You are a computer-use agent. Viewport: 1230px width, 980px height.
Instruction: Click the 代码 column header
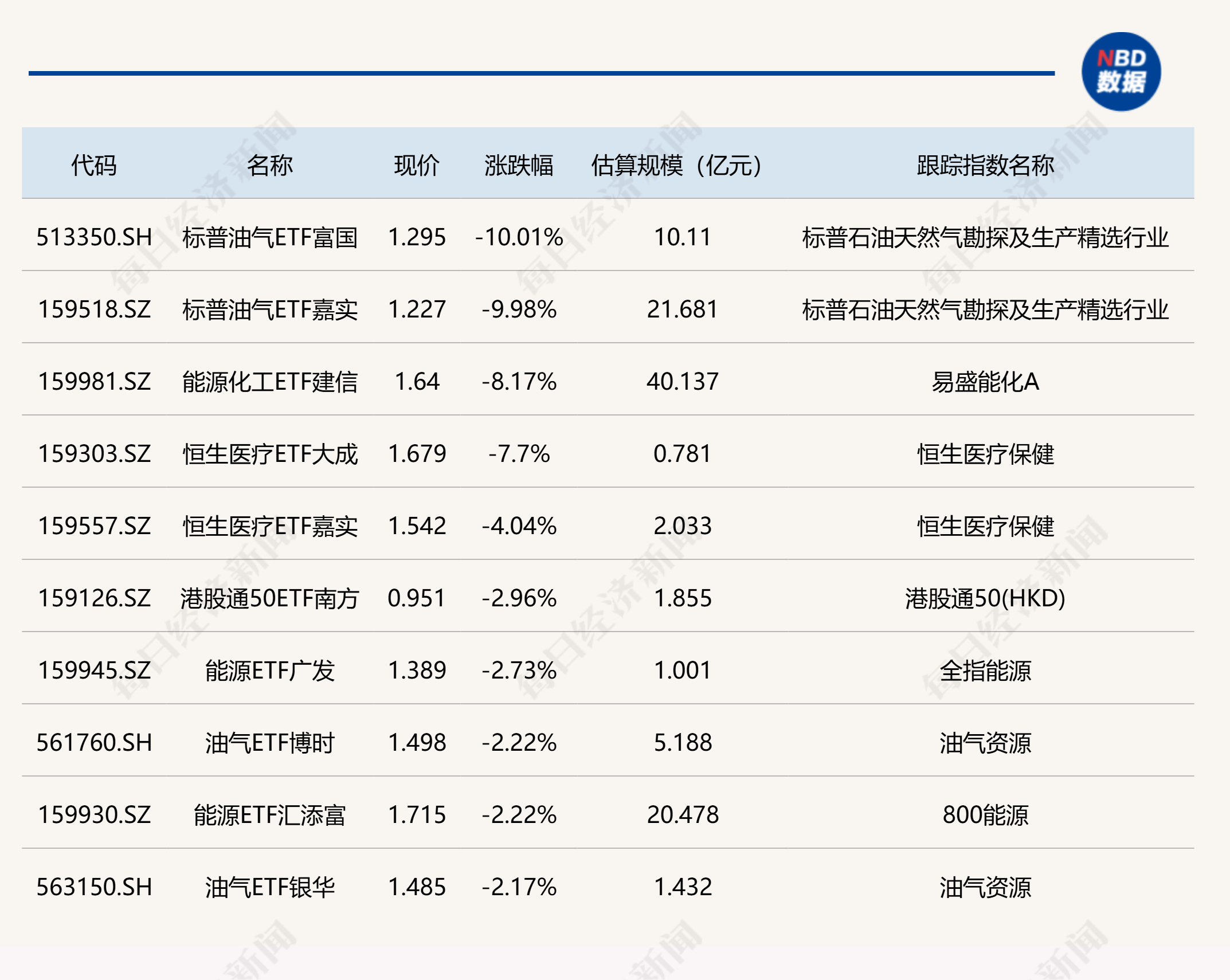point(94,165)
